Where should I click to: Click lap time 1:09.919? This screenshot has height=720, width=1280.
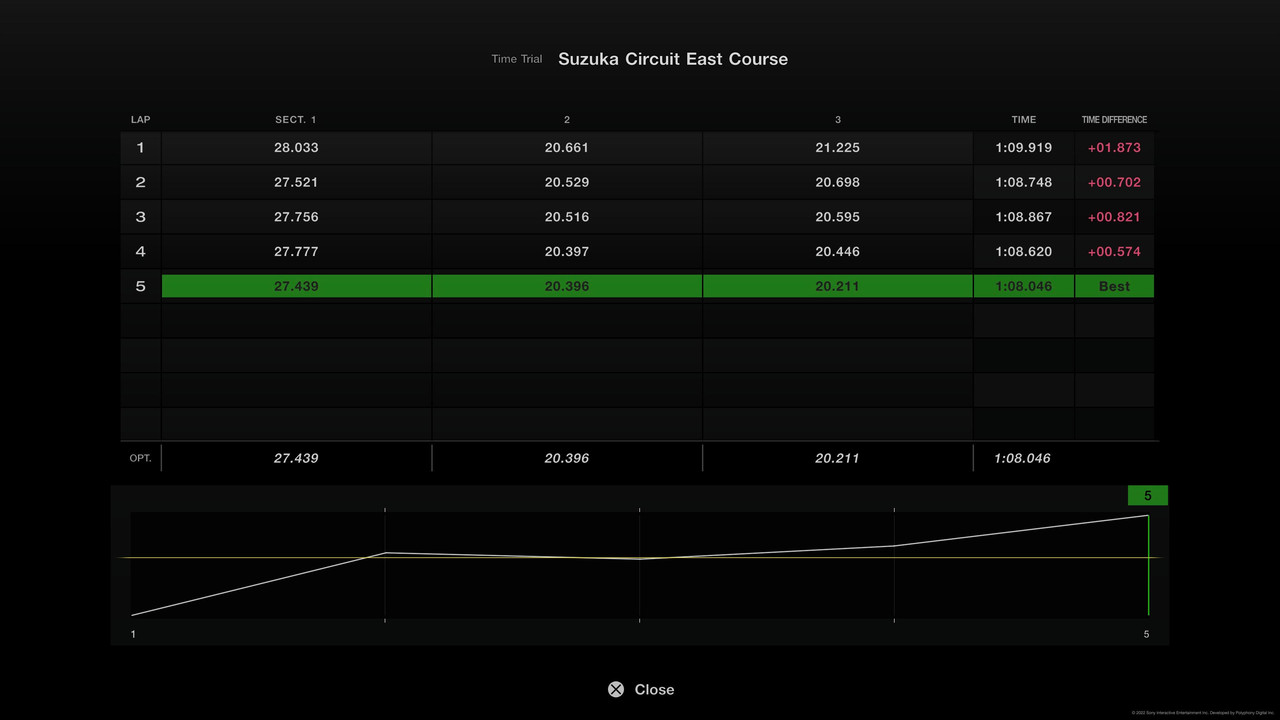tap(1023, 147)
